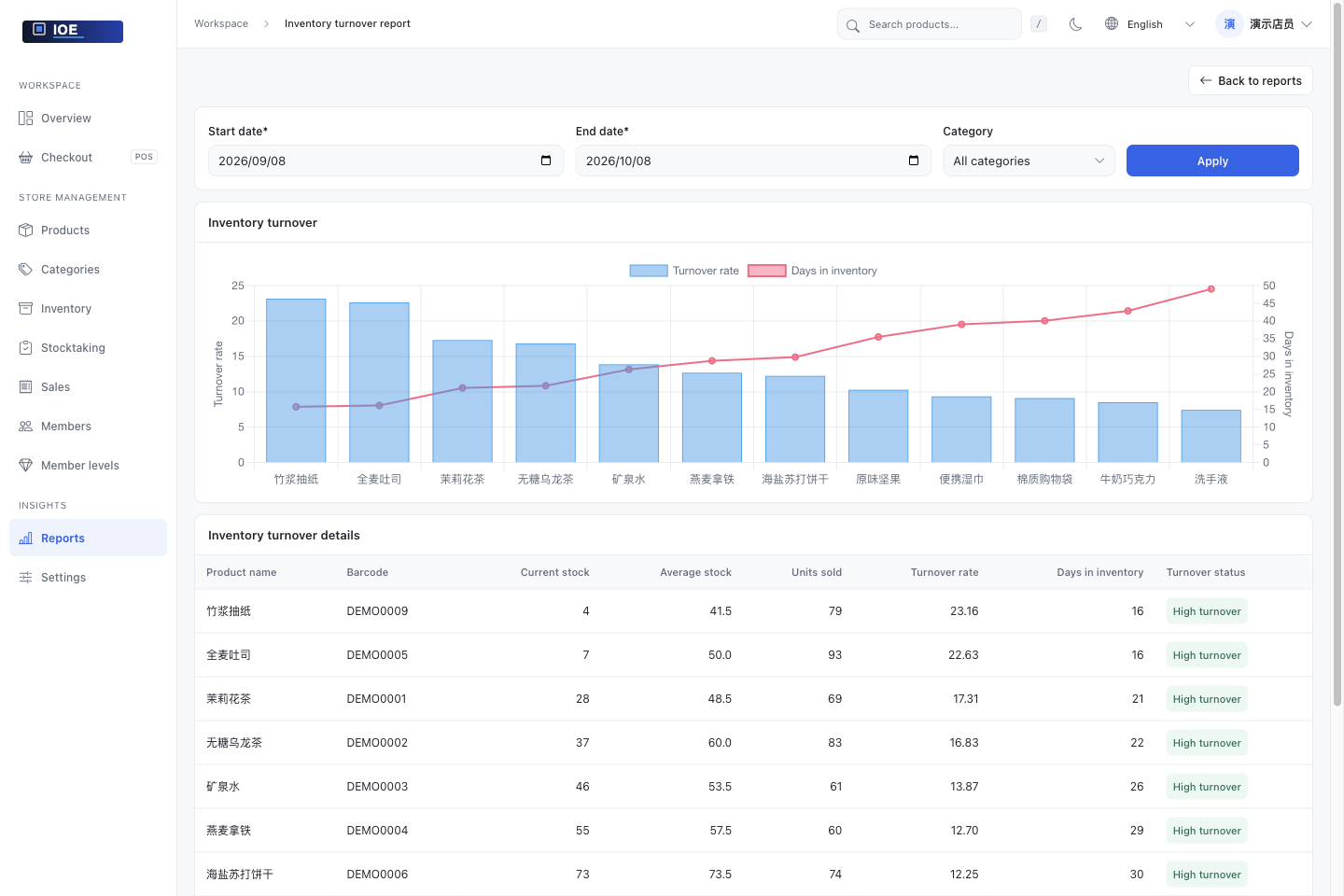This screenshot has width=1344, height=896.
Task: Click High turnover badge for 矿泉水
Action: (x=1207, y=787)
